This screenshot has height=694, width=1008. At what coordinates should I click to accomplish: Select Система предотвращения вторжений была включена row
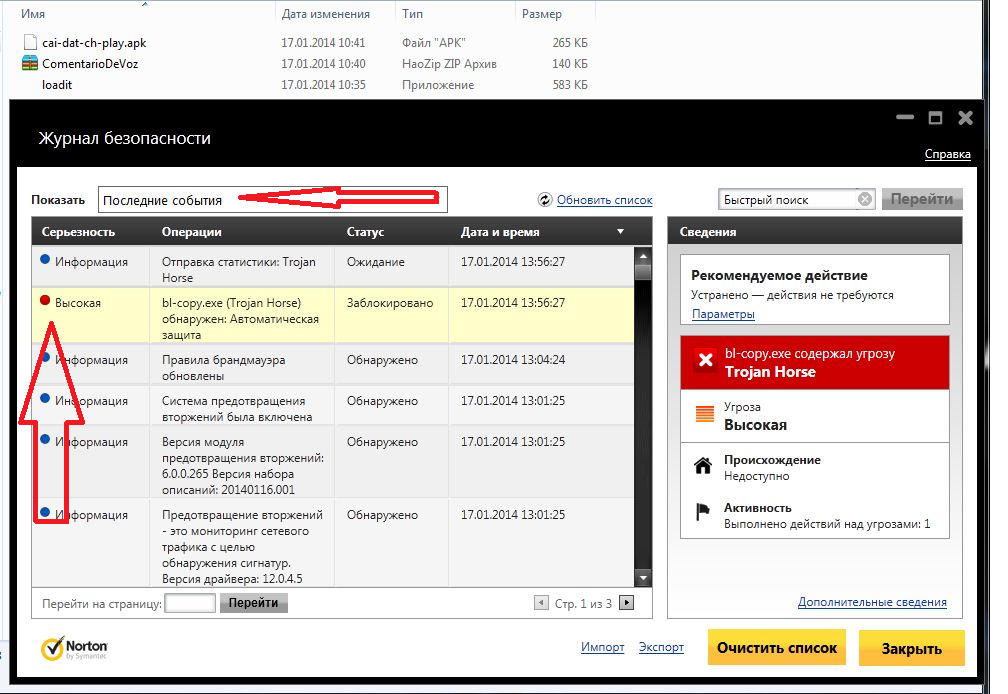click(x=332, y=405)
